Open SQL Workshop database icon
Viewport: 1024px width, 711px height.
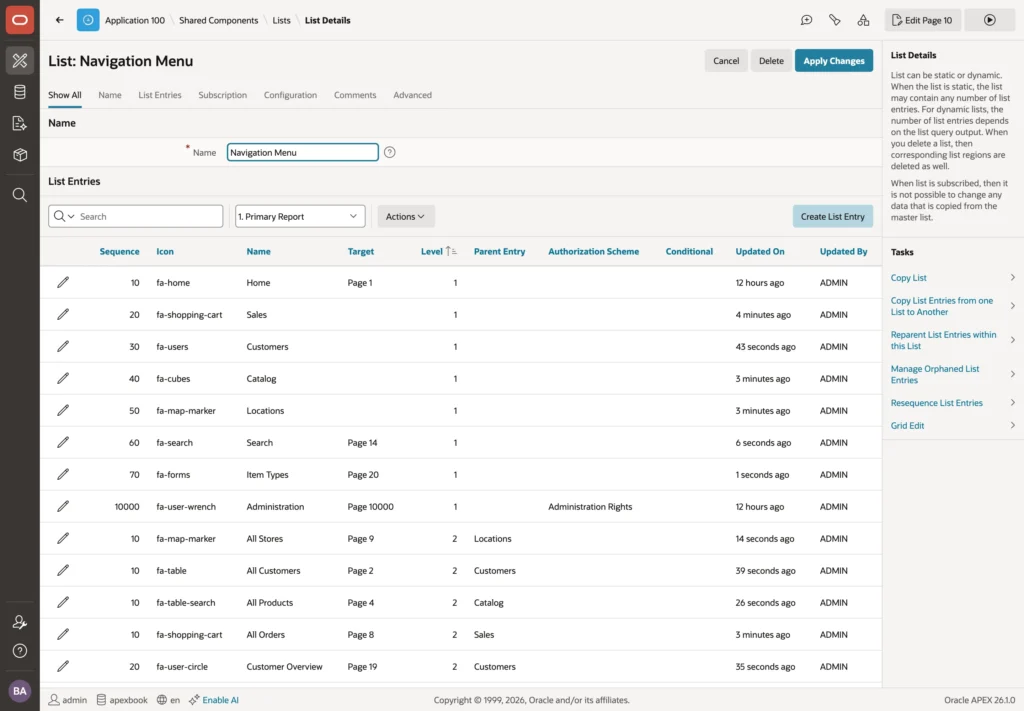coord(20,92)
